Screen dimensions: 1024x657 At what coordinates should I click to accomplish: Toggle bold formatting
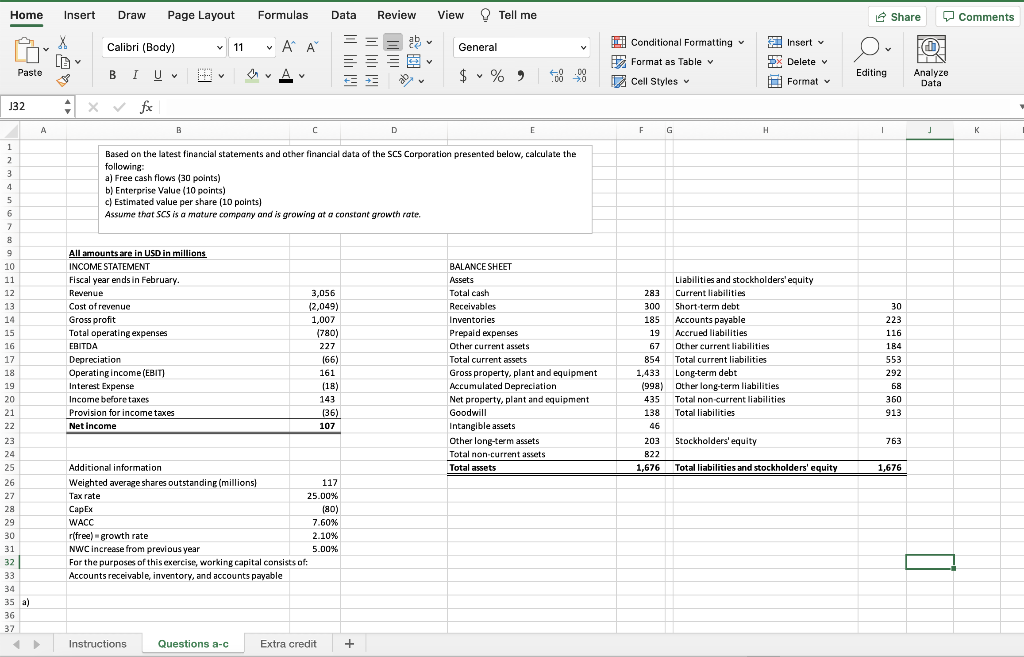coord(111,76)
